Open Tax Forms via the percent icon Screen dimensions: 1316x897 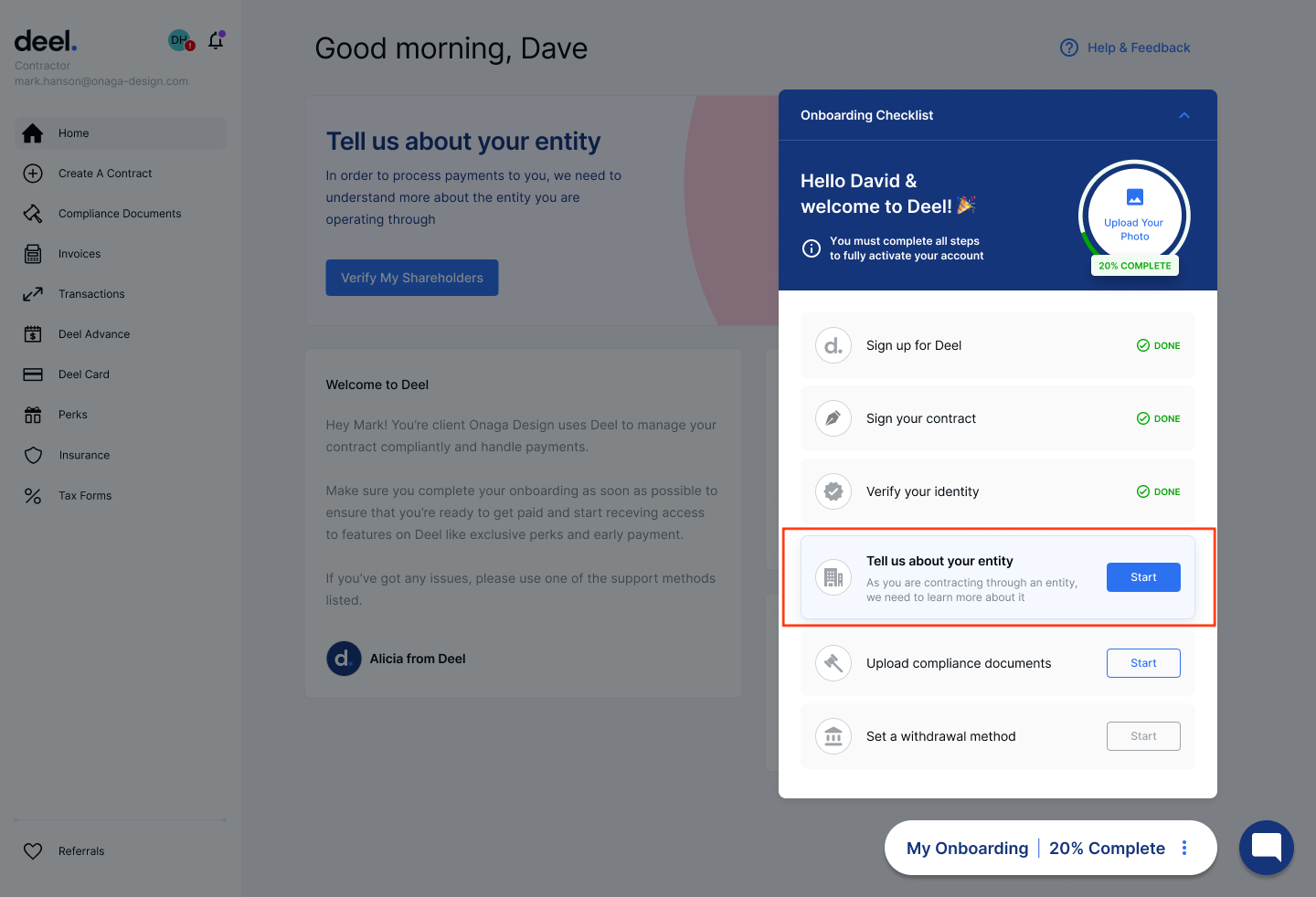[x=33, y=495]
